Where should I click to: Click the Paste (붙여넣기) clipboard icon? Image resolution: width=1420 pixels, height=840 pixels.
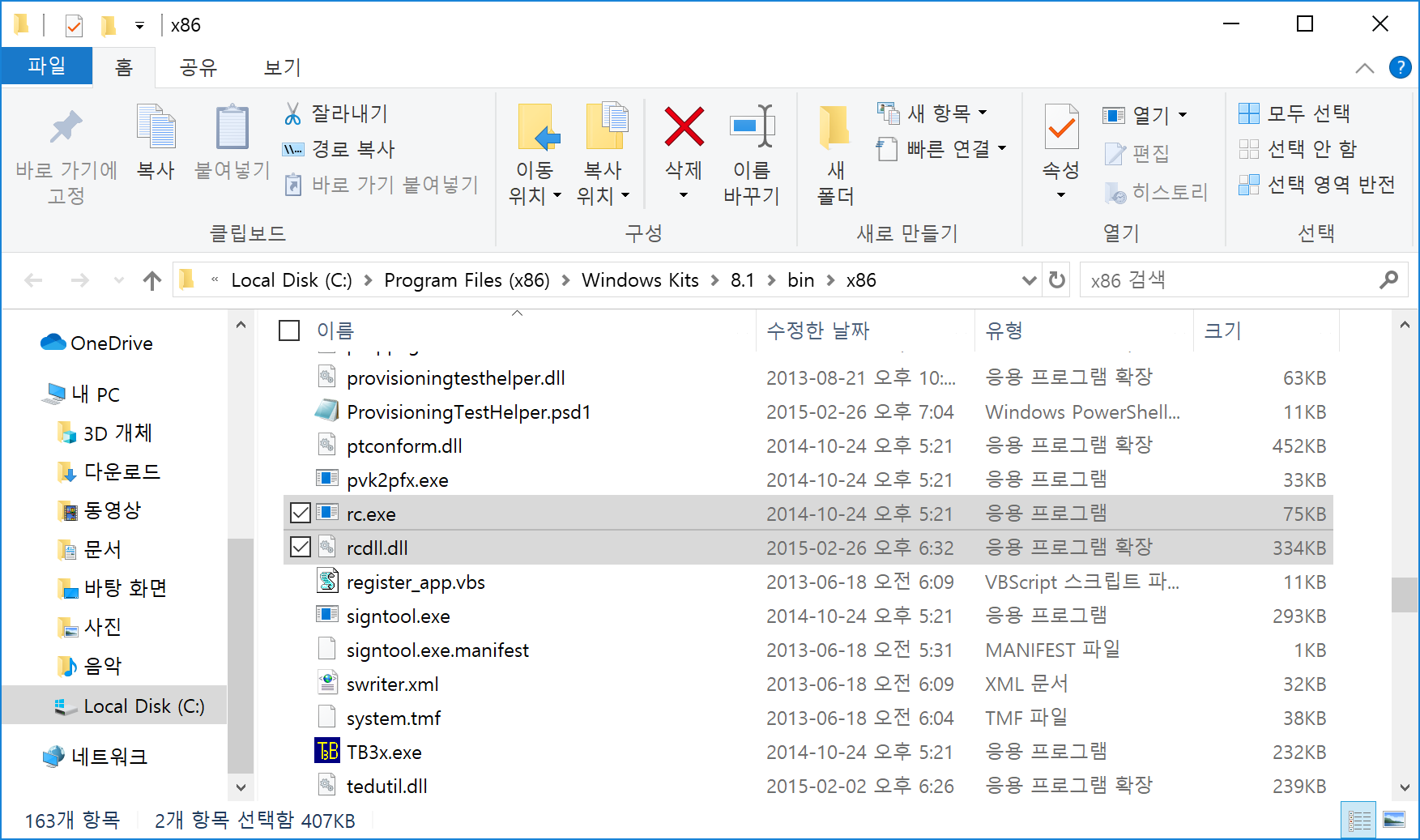pyautogui.click(x=232, y=127)
